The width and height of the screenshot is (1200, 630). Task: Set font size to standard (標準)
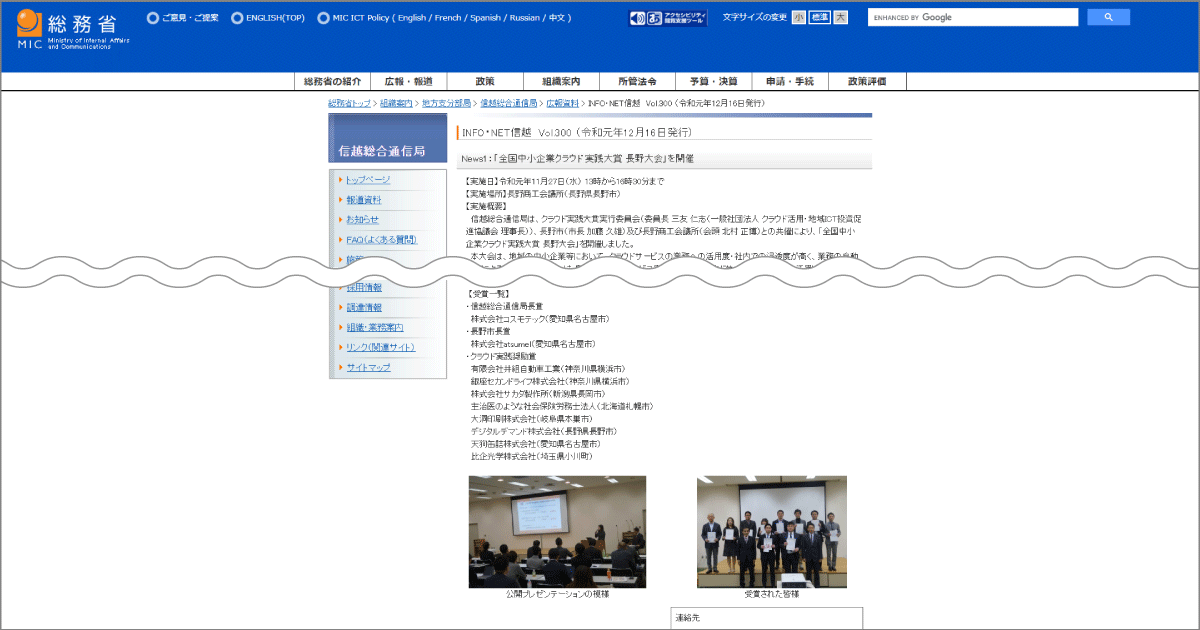pyautogui.click(x=819, y=18)
